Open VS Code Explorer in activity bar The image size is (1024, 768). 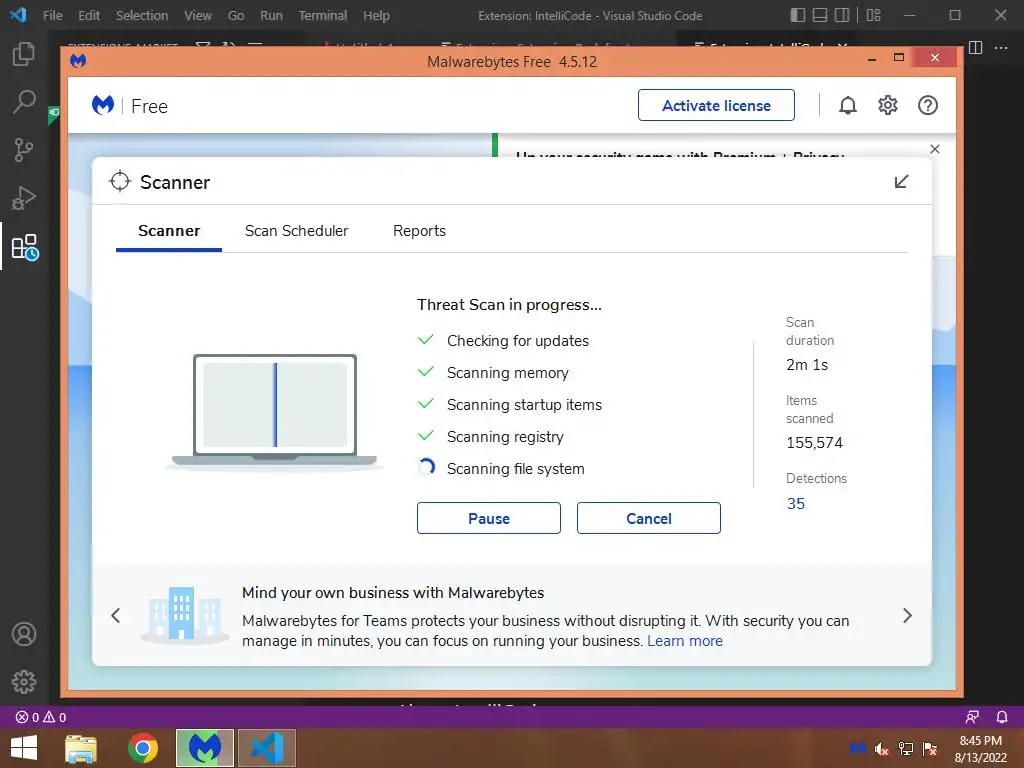coord(24,54)
